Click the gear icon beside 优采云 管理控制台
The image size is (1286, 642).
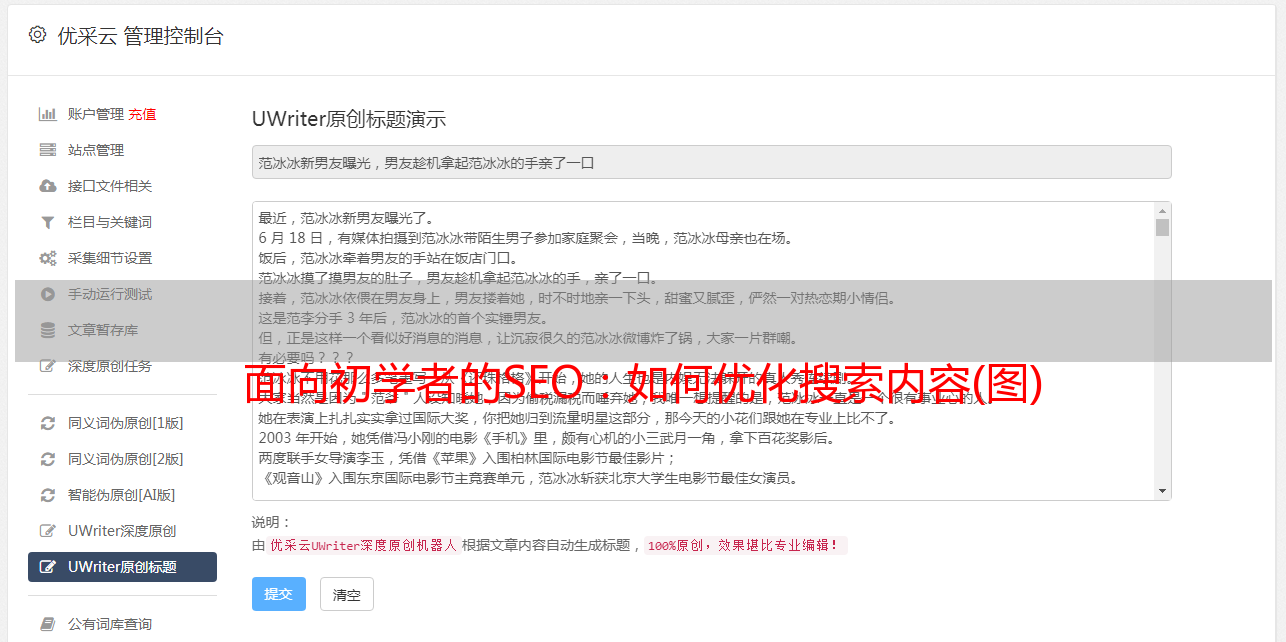pyautogui.click(x=37, y=35)
